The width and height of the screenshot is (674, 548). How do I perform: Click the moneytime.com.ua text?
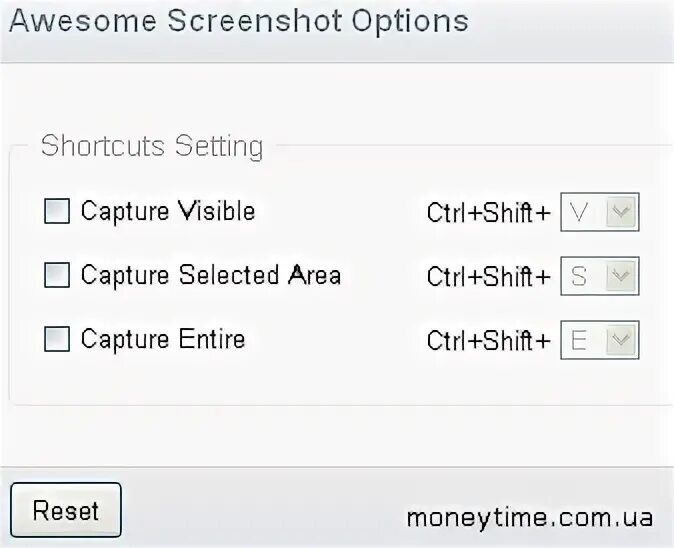529,517
